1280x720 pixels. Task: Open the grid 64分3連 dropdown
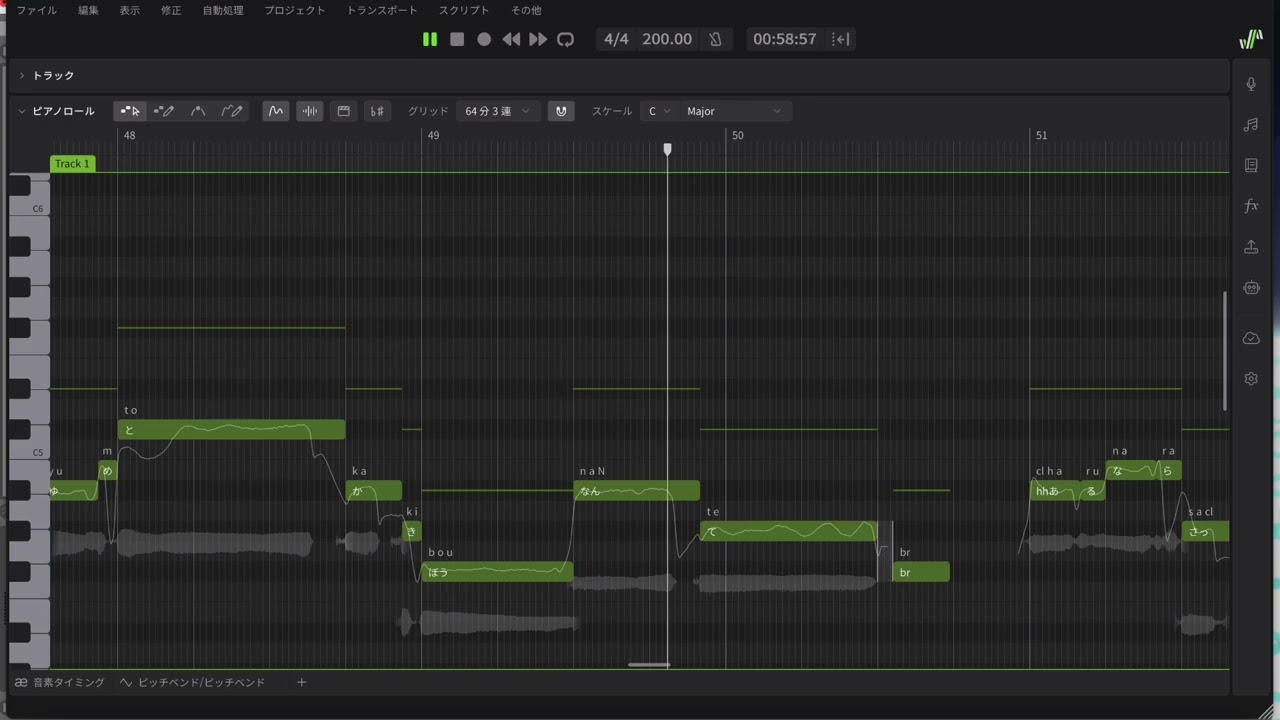pos(498,111)
